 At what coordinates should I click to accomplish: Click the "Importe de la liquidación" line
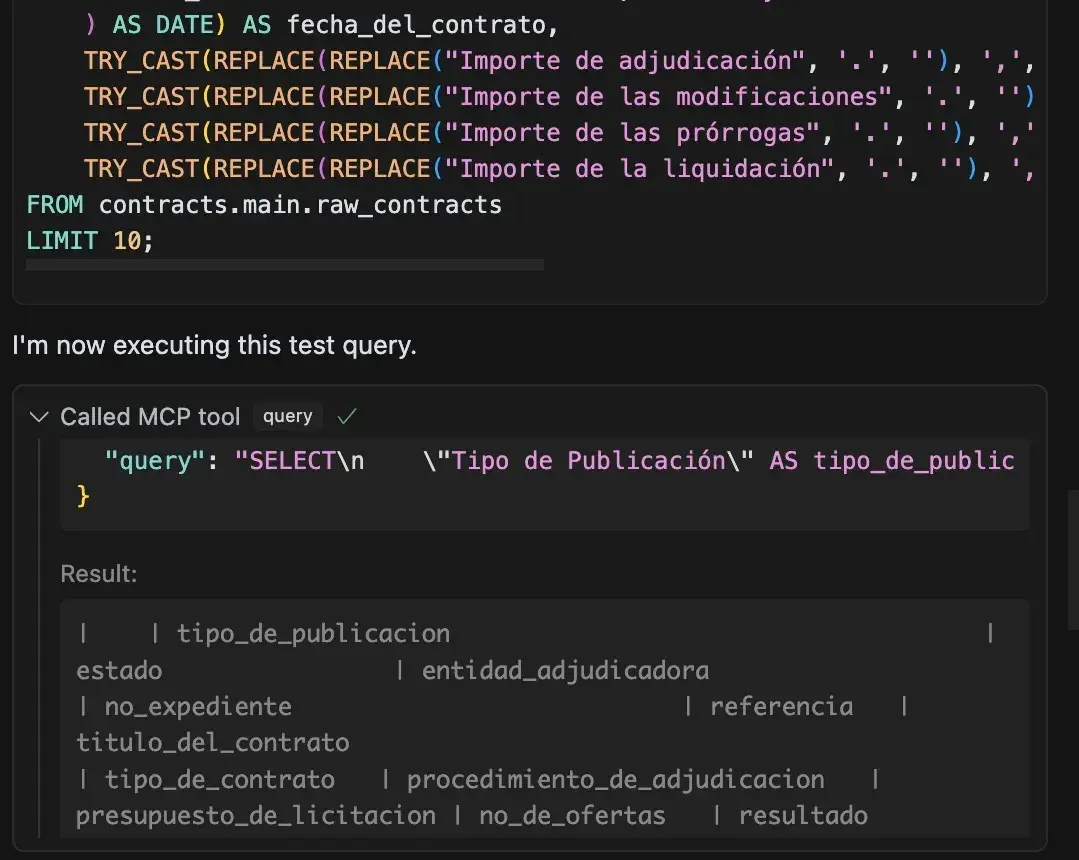(x=559, y=169)
